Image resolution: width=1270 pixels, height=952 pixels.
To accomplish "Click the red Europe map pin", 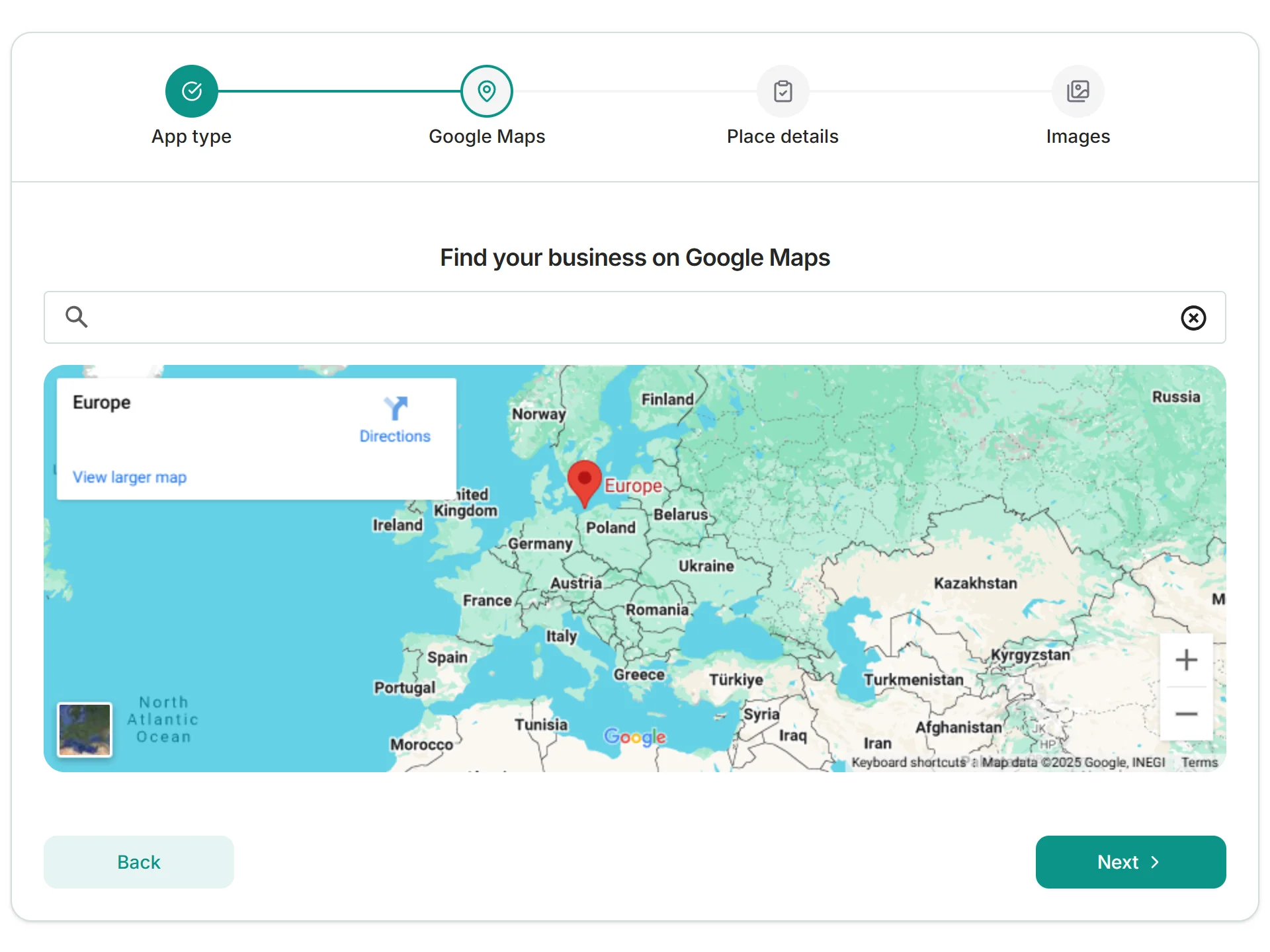I will (585, 485).
